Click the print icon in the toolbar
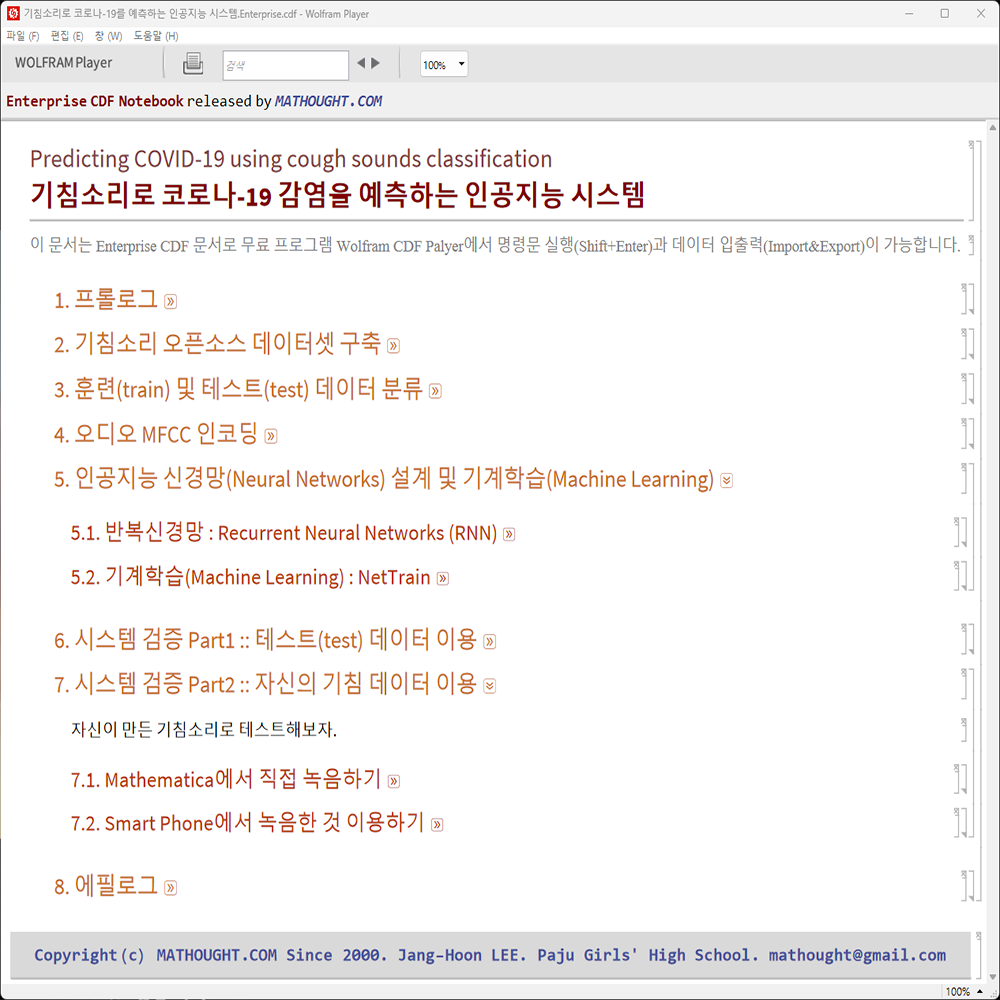The height and width of the screenshot is (1000, 1000). coord(193,64)
